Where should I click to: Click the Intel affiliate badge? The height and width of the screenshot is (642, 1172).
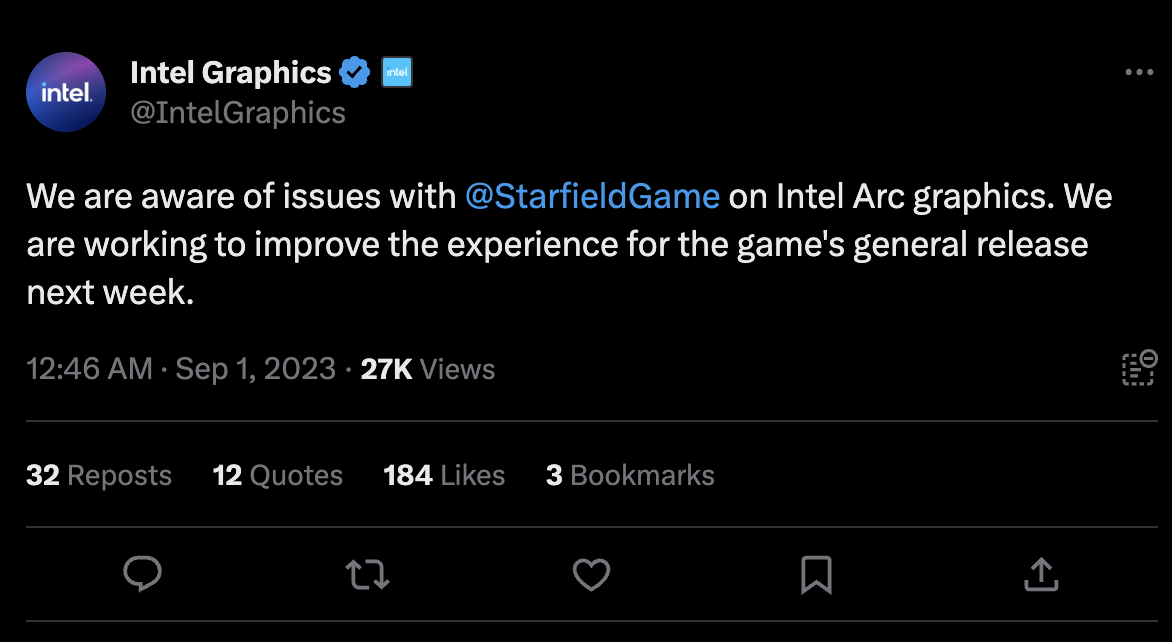[x=397, y=71]
